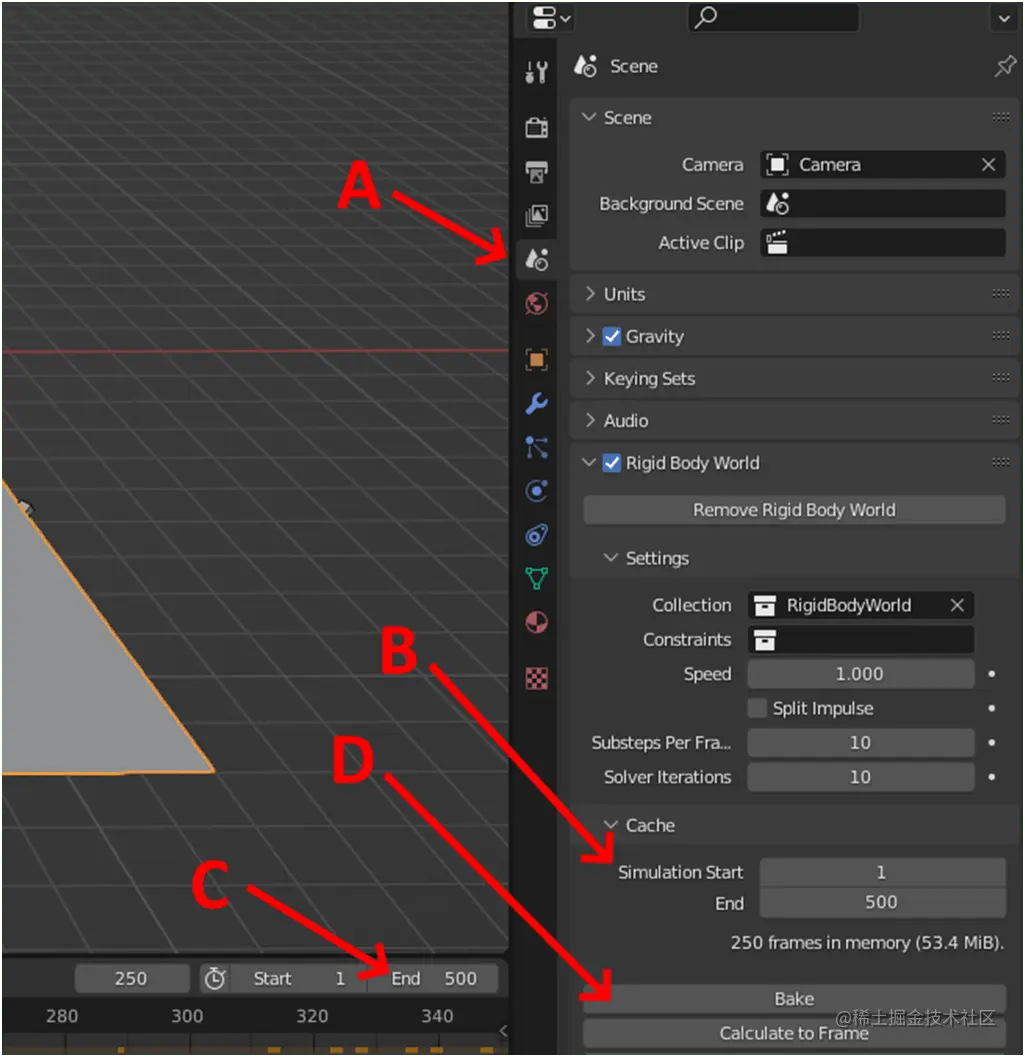
Task: Open the Tool settings tab
Action: tap(536, 70)
